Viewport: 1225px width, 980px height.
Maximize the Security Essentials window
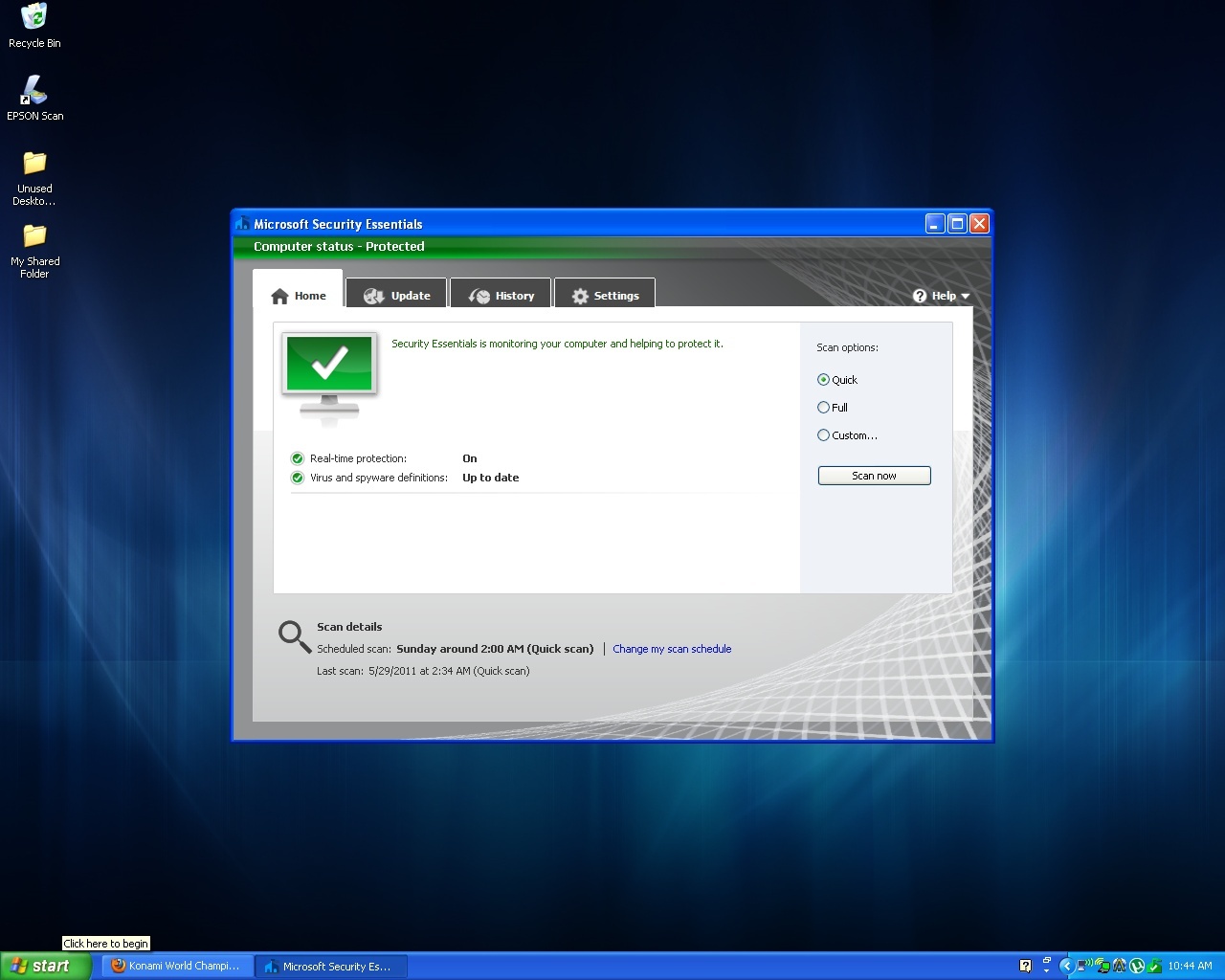coord(957,224)
